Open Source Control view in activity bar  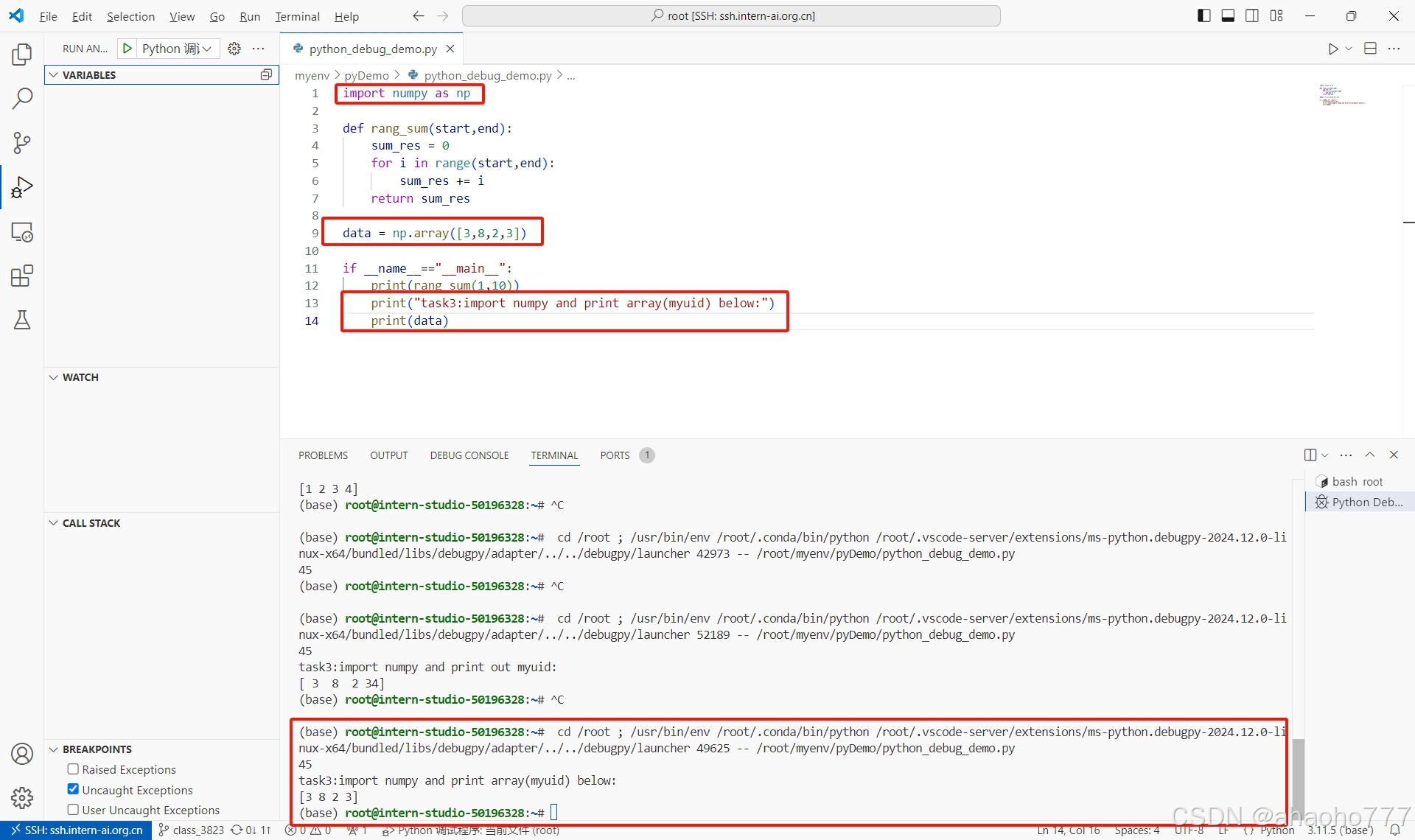point(22,142)
